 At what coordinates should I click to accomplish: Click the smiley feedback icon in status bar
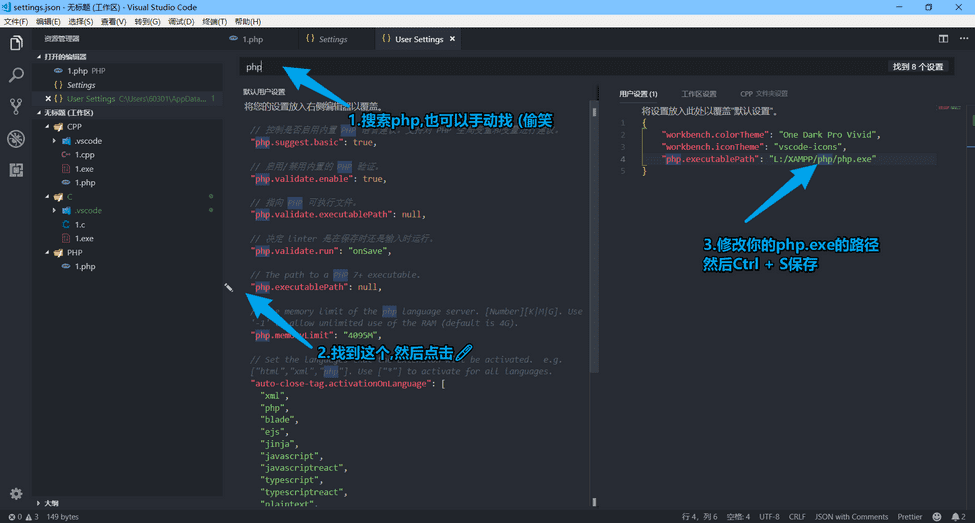click(x=938, y=517)
